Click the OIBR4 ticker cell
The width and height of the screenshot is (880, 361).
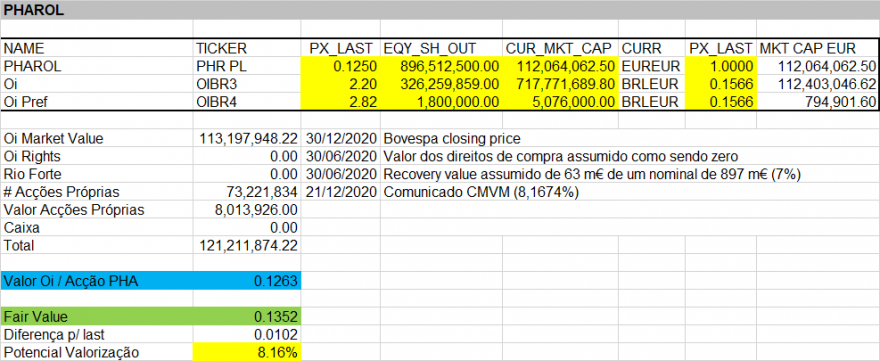pyautogui.click(x=247, y=102)
